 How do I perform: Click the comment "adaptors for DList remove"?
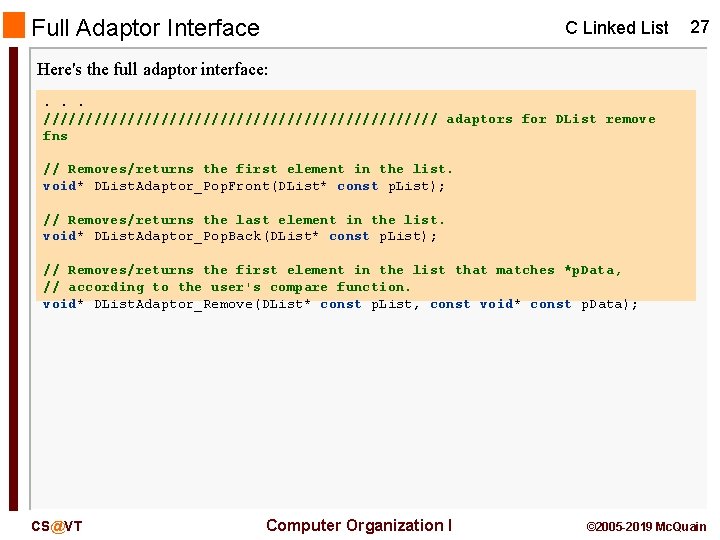pyautogui.click(x=551, y=119)
